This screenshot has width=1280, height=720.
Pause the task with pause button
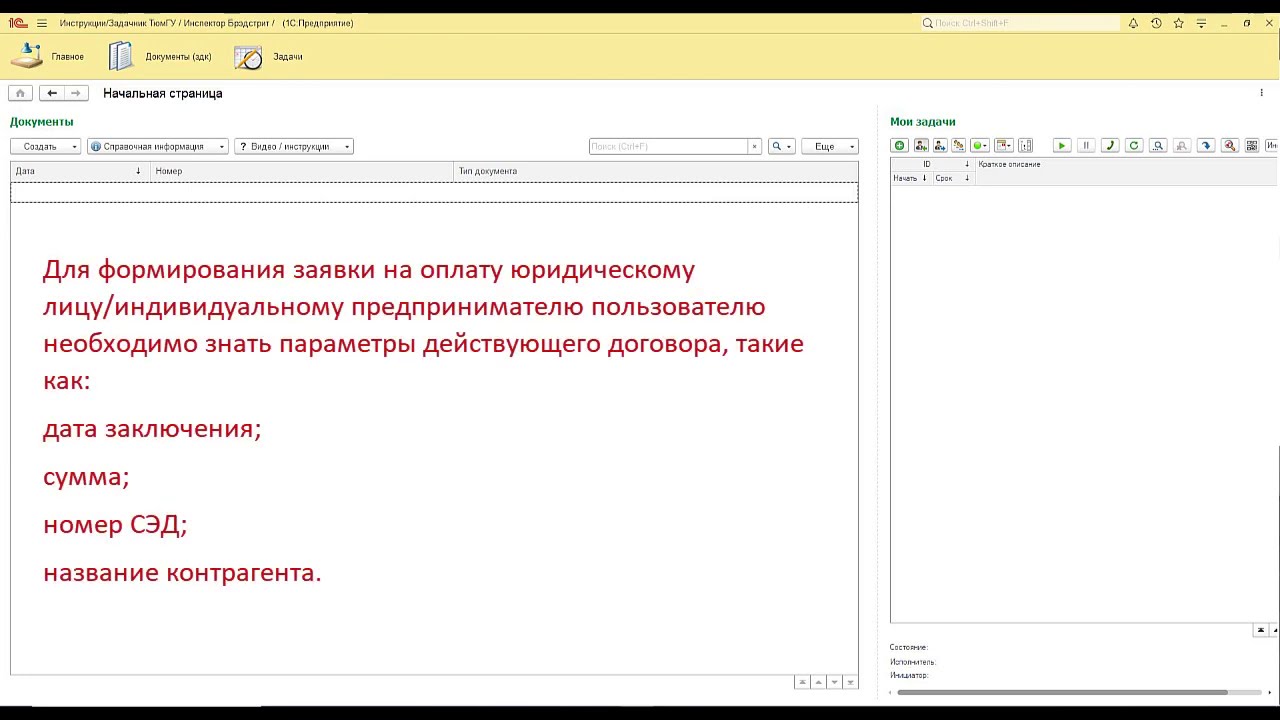click(x=1086, y=146)
